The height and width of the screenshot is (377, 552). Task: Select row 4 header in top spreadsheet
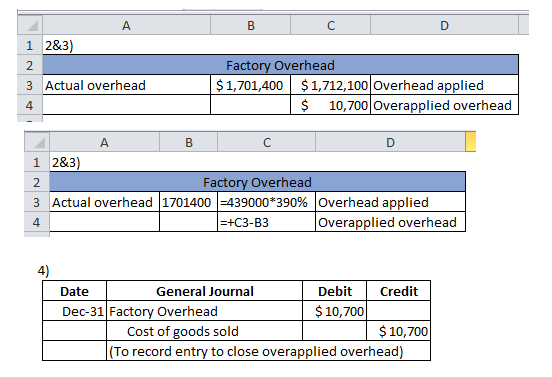pos(30,105)
